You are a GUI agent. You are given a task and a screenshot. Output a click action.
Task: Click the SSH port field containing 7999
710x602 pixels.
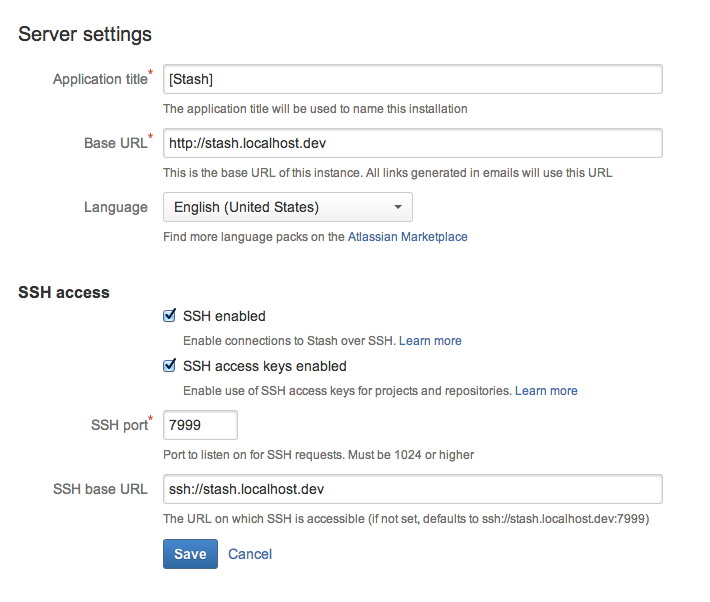(200, 425)
